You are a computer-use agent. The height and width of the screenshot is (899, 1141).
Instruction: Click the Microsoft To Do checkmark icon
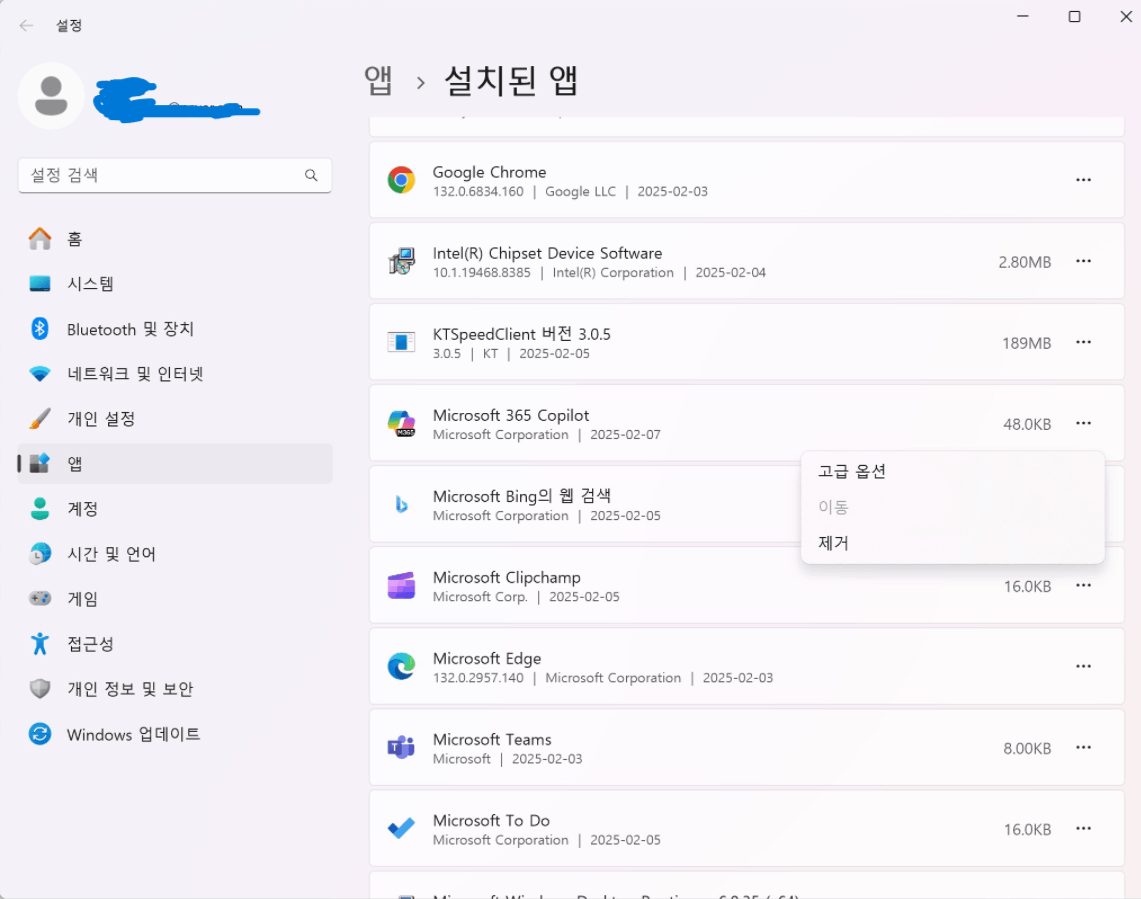(x=401, y=828)
